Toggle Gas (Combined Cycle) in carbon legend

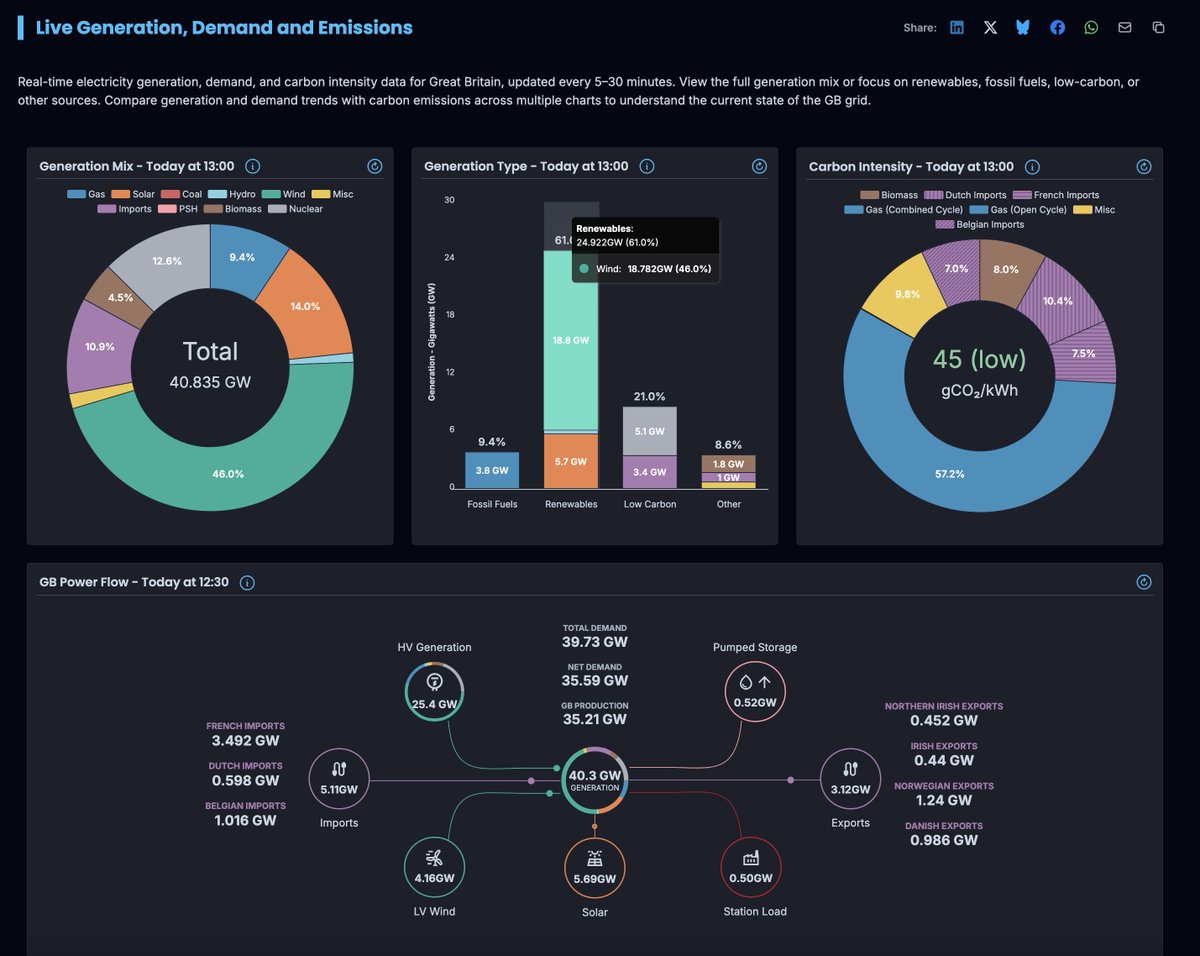click(915, 209)
